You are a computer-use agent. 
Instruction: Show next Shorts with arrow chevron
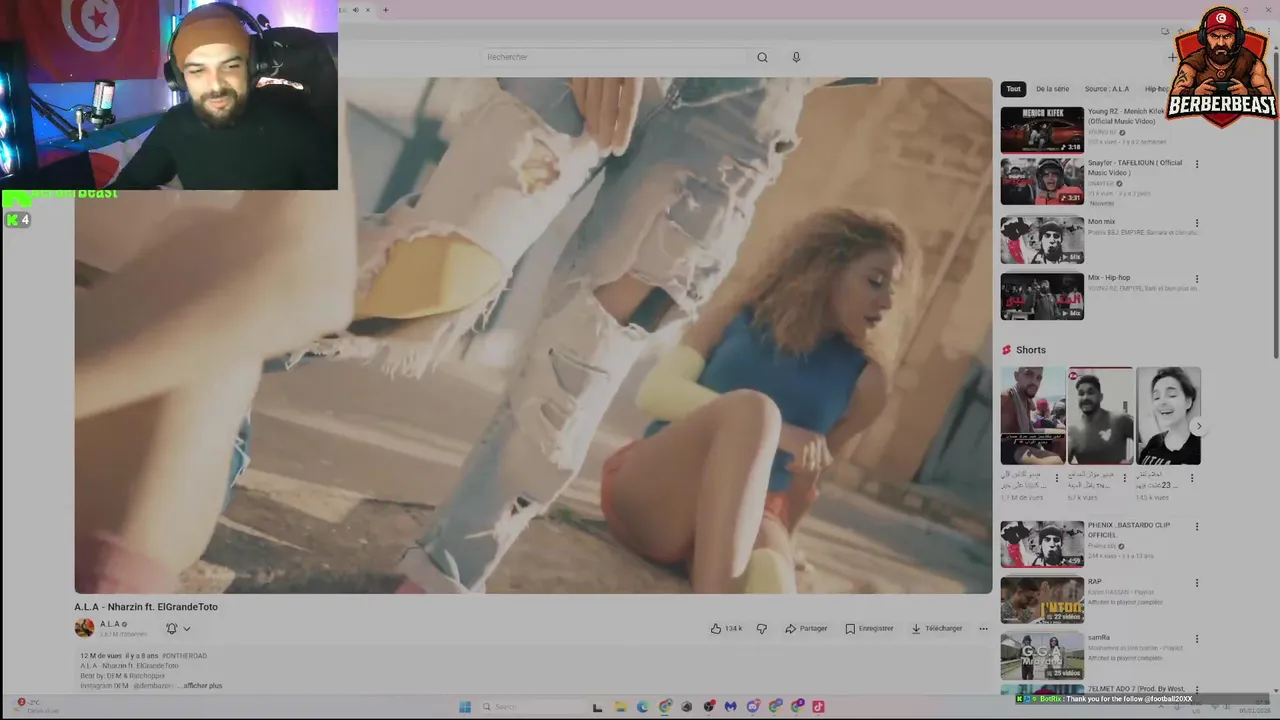click(x=1199, y=426)
